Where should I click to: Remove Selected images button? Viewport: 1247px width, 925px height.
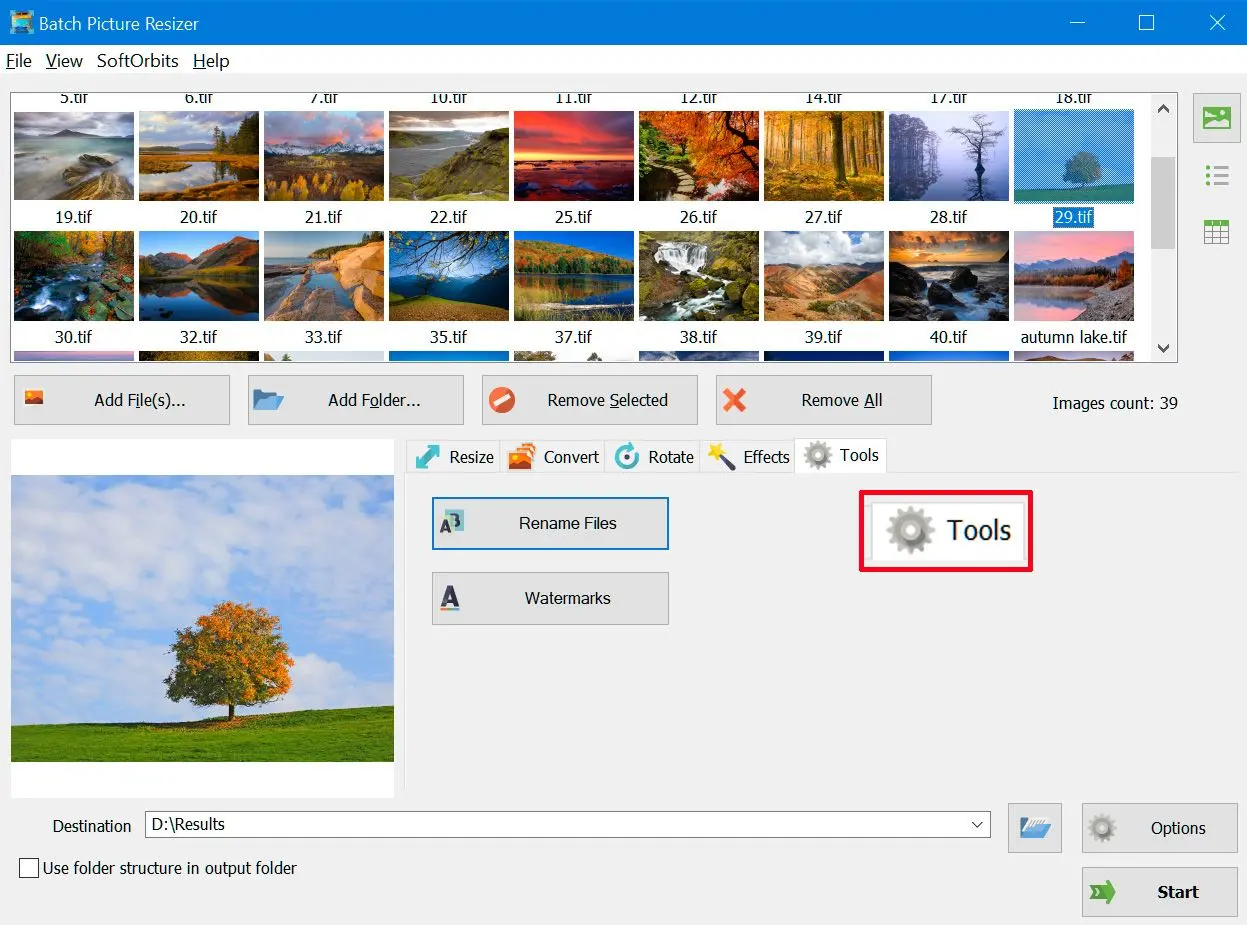pos(590,400)
